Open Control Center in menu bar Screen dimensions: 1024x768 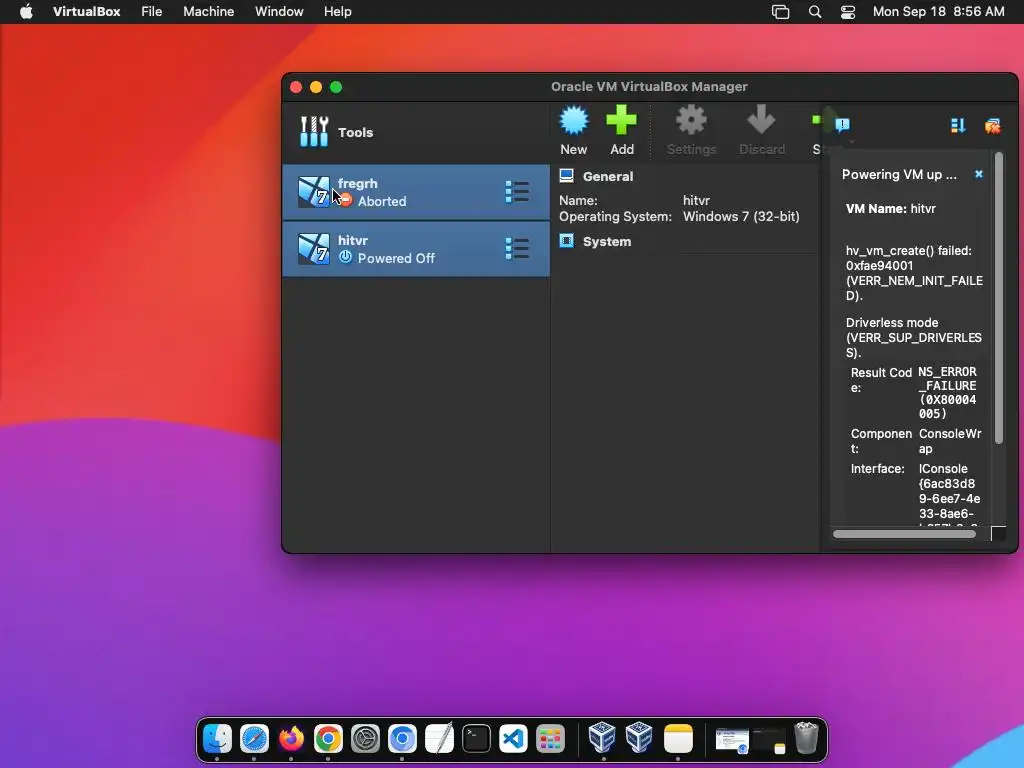click(x=848, y=12)
